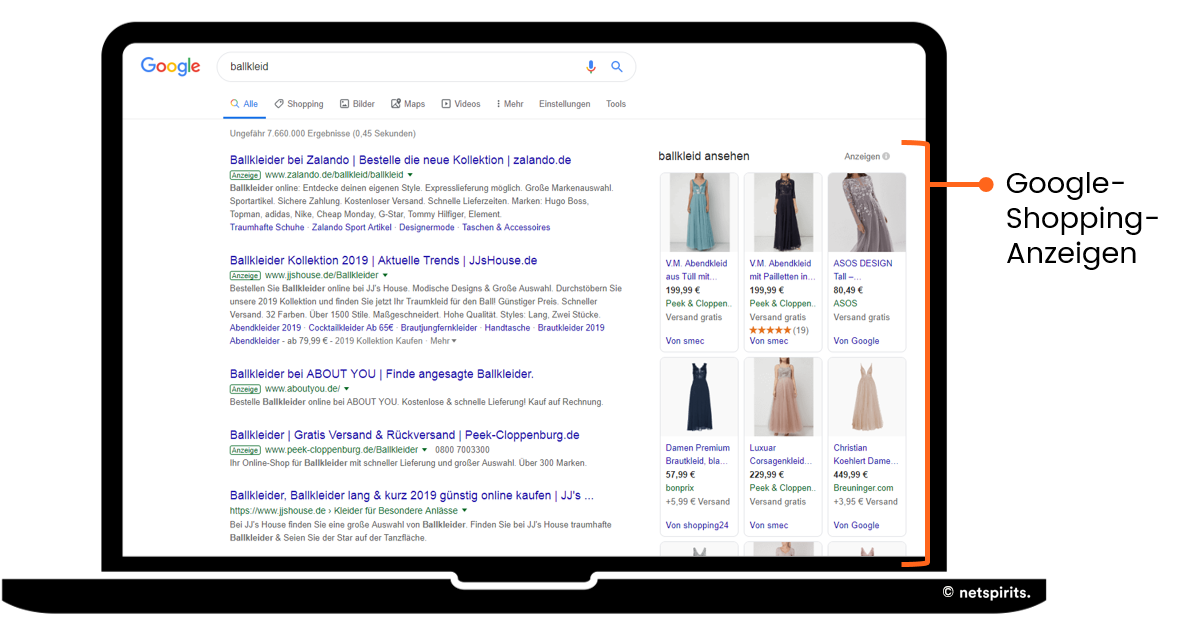The image size is (1182, 632).
Task: Open the Tools menu
Action: (616, 104)
